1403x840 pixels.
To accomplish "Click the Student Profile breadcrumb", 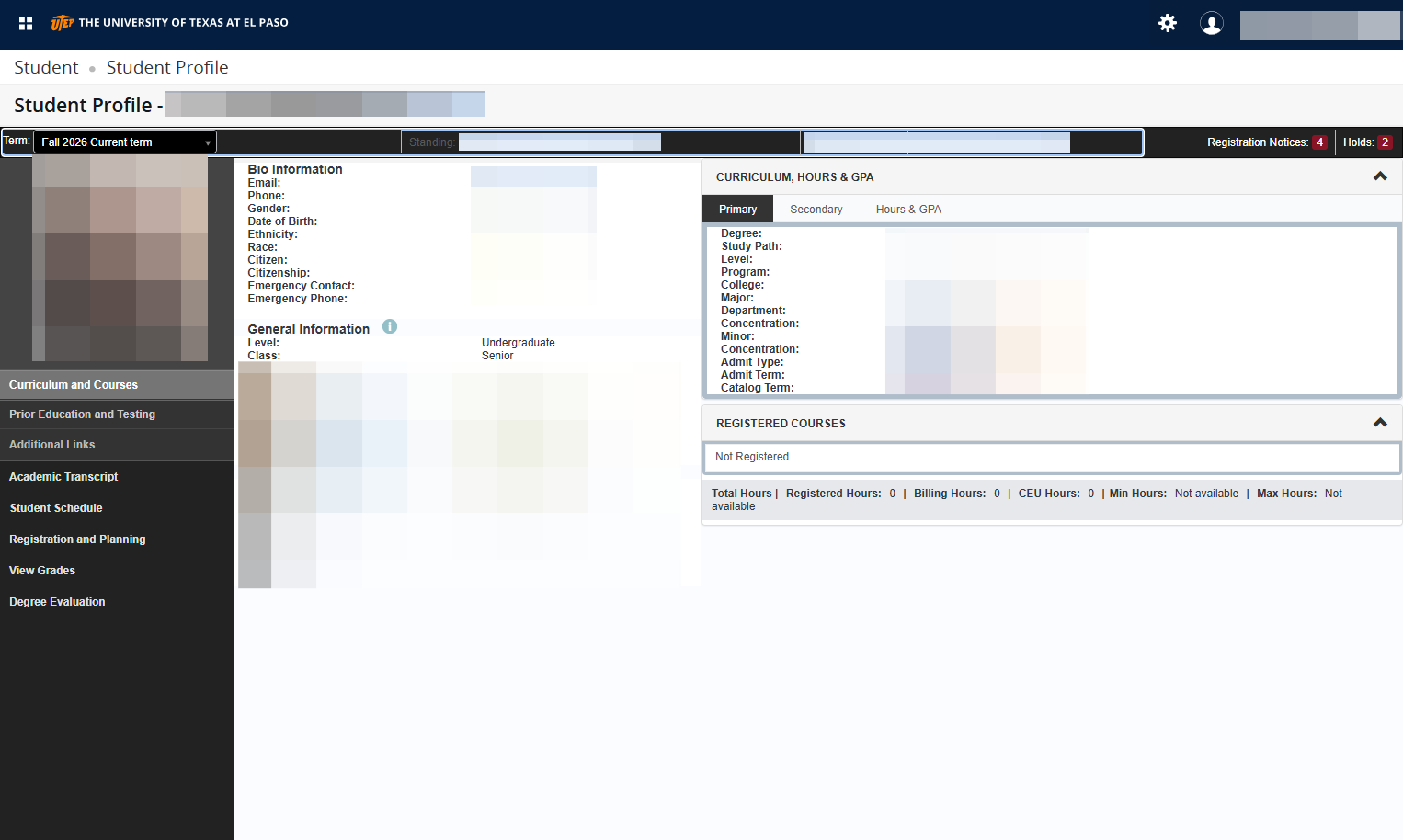I will [167, 67].
